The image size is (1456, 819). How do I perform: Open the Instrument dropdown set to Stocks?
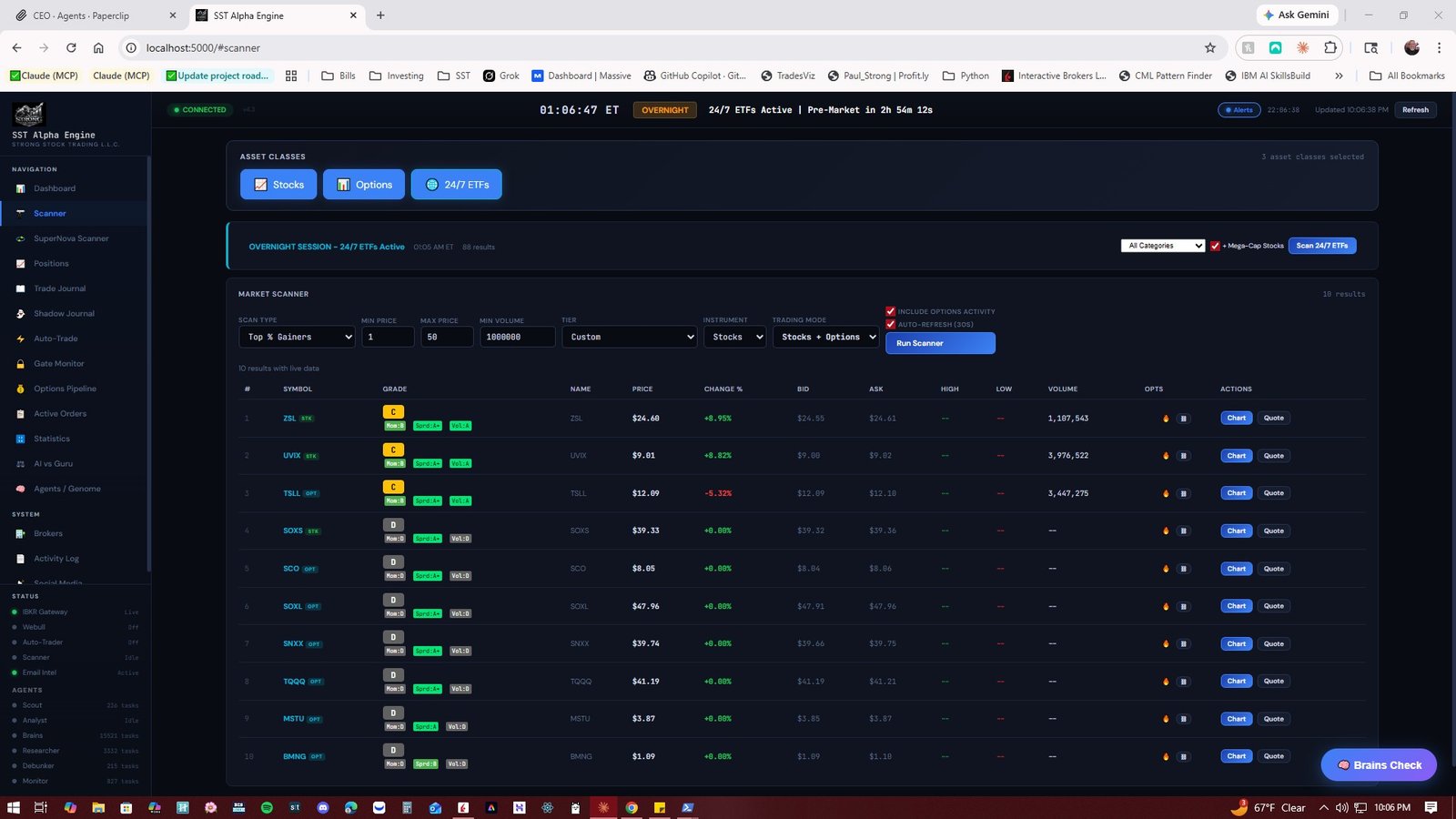point(734,337)
